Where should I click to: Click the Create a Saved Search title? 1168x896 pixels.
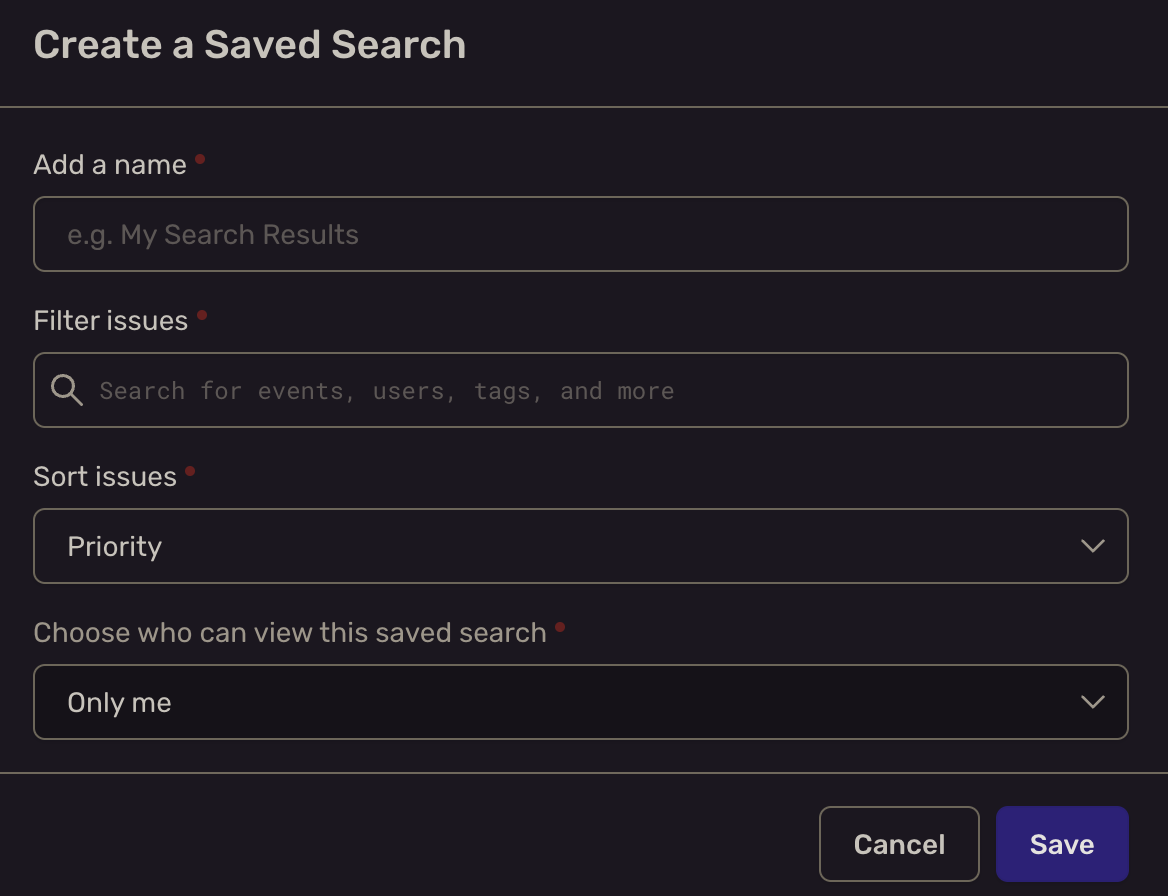tap(249, 44)
